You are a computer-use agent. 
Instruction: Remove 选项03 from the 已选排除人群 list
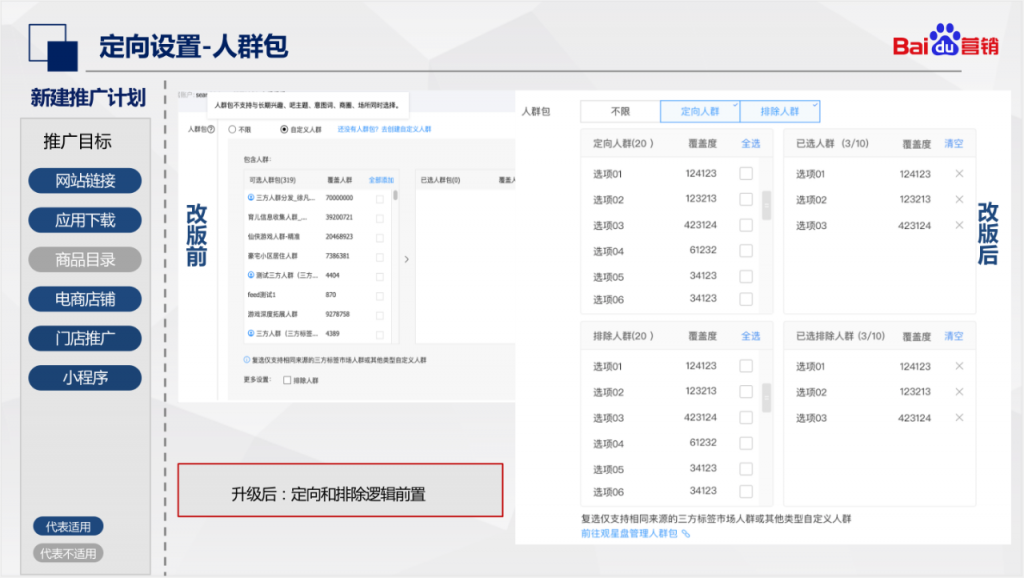[x=959, y=417]
